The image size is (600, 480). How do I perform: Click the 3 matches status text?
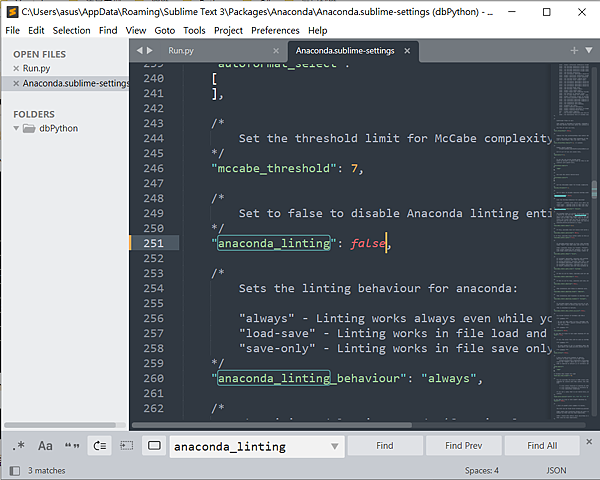point(46,470)
